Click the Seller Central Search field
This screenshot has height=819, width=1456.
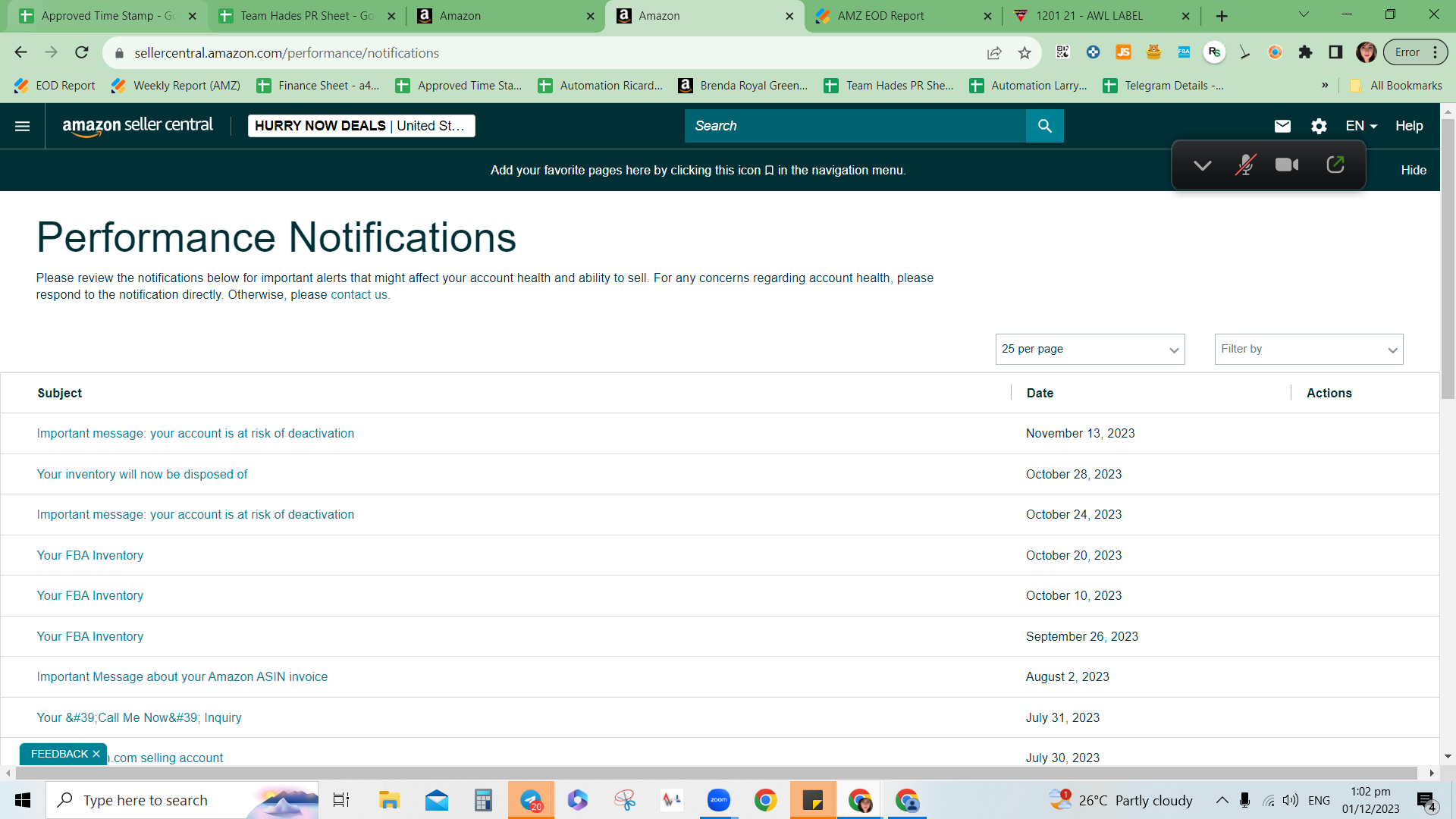point(855,126)
